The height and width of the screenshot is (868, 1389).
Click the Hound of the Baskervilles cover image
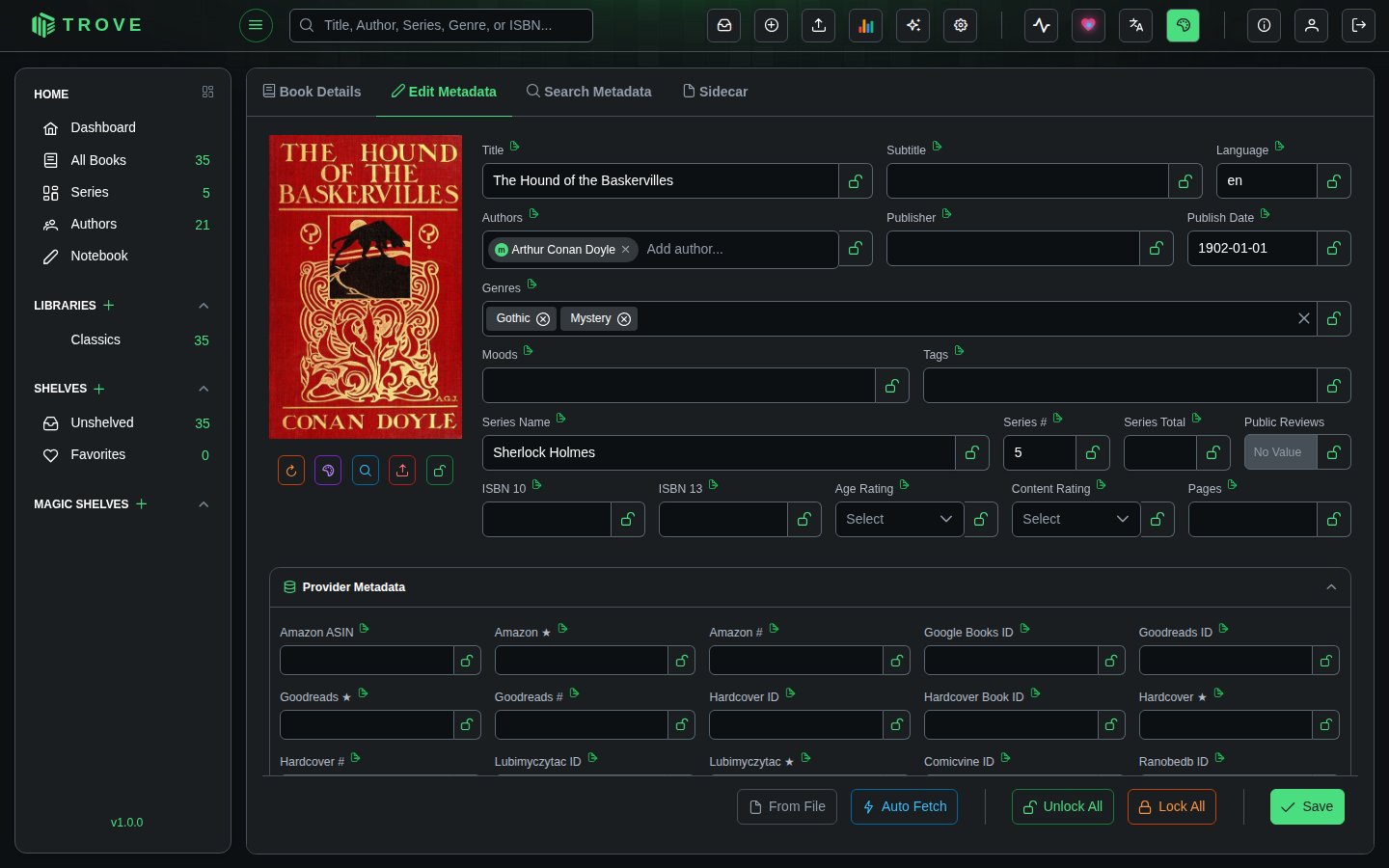click(x=366, y=287)
